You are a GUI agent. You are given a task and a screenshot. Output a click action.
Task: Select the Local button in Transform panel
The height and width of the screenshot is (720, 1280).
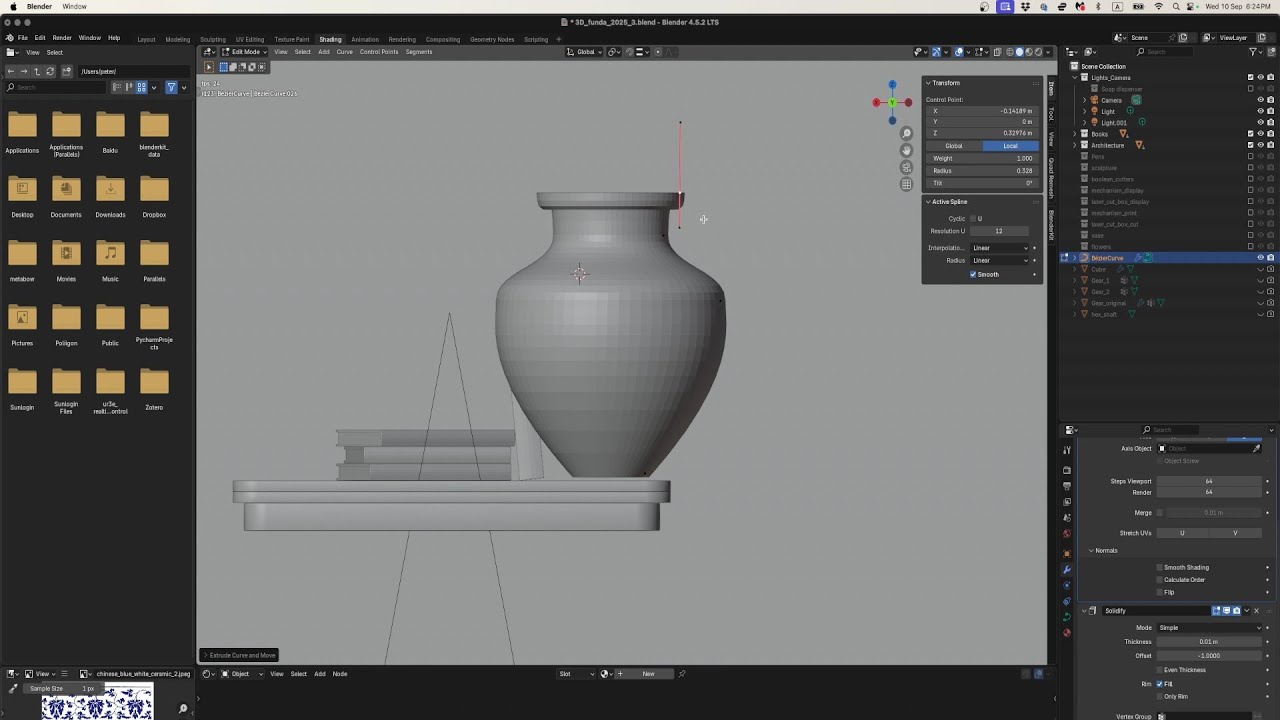(1010, 146)
